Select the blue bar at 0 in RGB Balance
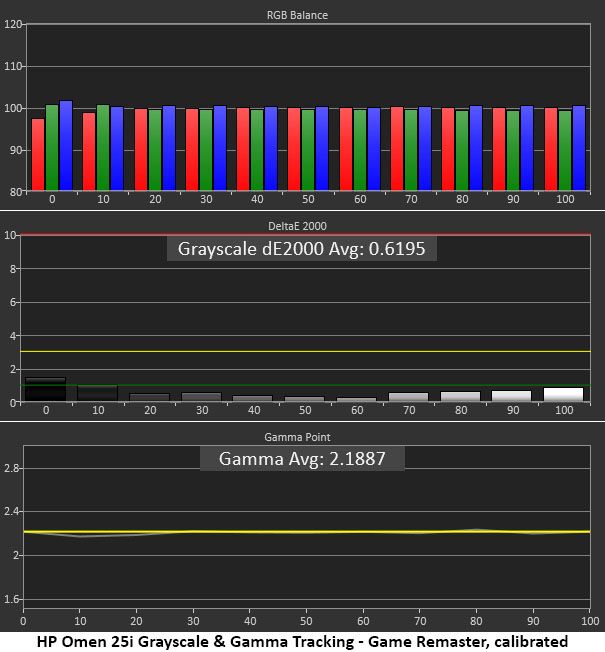 tap(66, 146)
